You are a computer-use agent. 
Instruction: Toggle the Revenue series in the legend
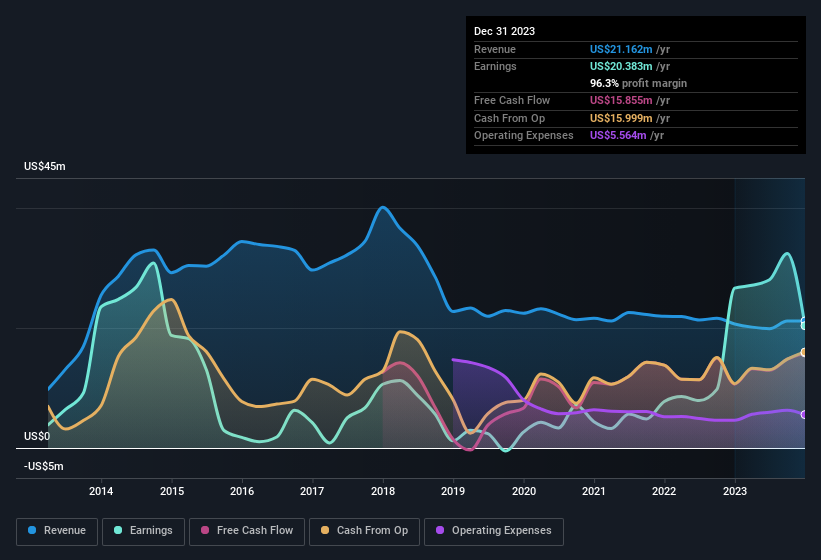pyautogui.click(x=58, y=531)
